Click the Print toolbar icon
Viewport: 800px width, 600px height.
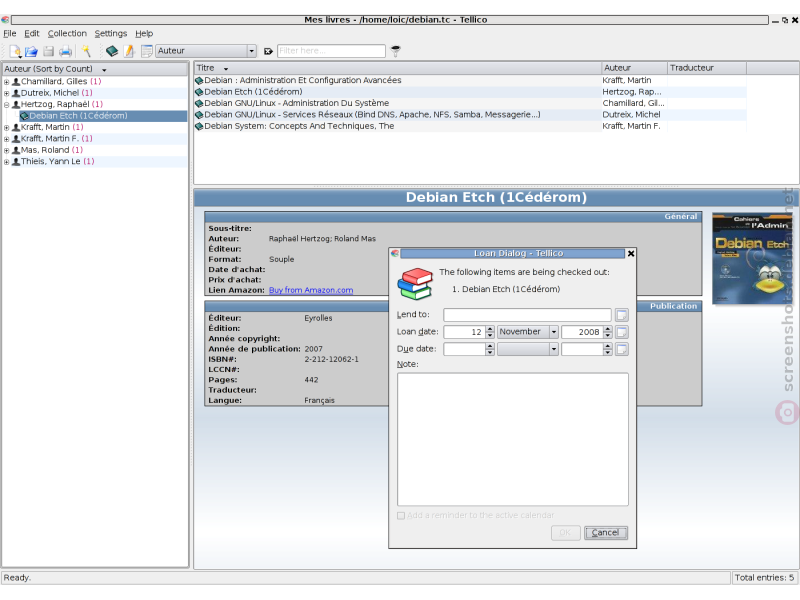pos(65,51)
